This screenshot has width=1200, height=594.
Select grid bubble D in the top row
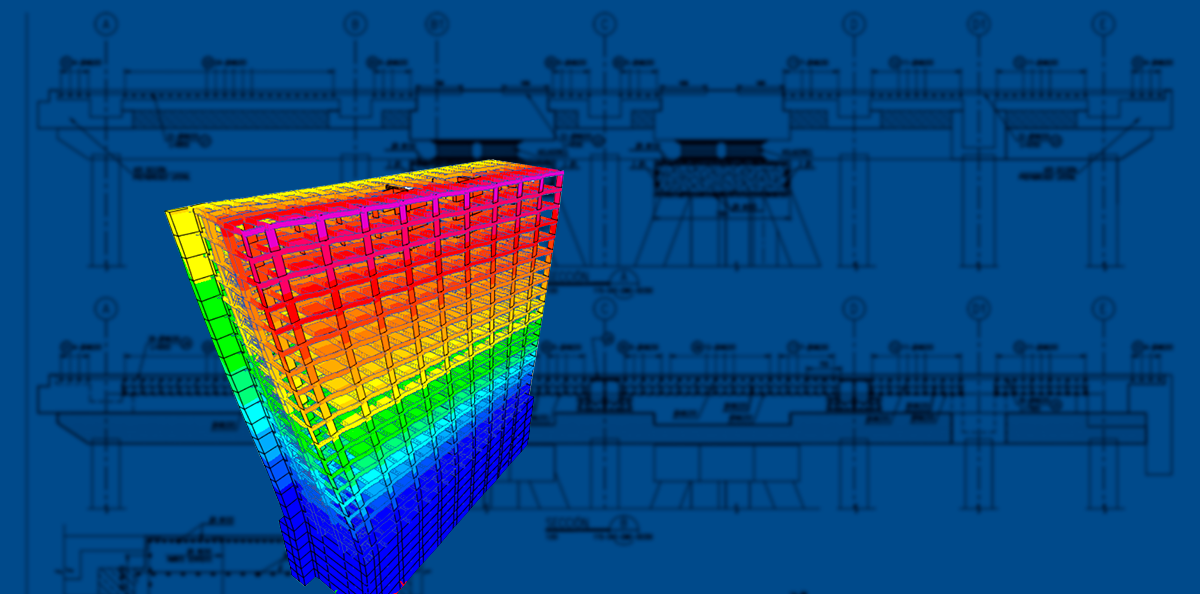pos(854,23)
